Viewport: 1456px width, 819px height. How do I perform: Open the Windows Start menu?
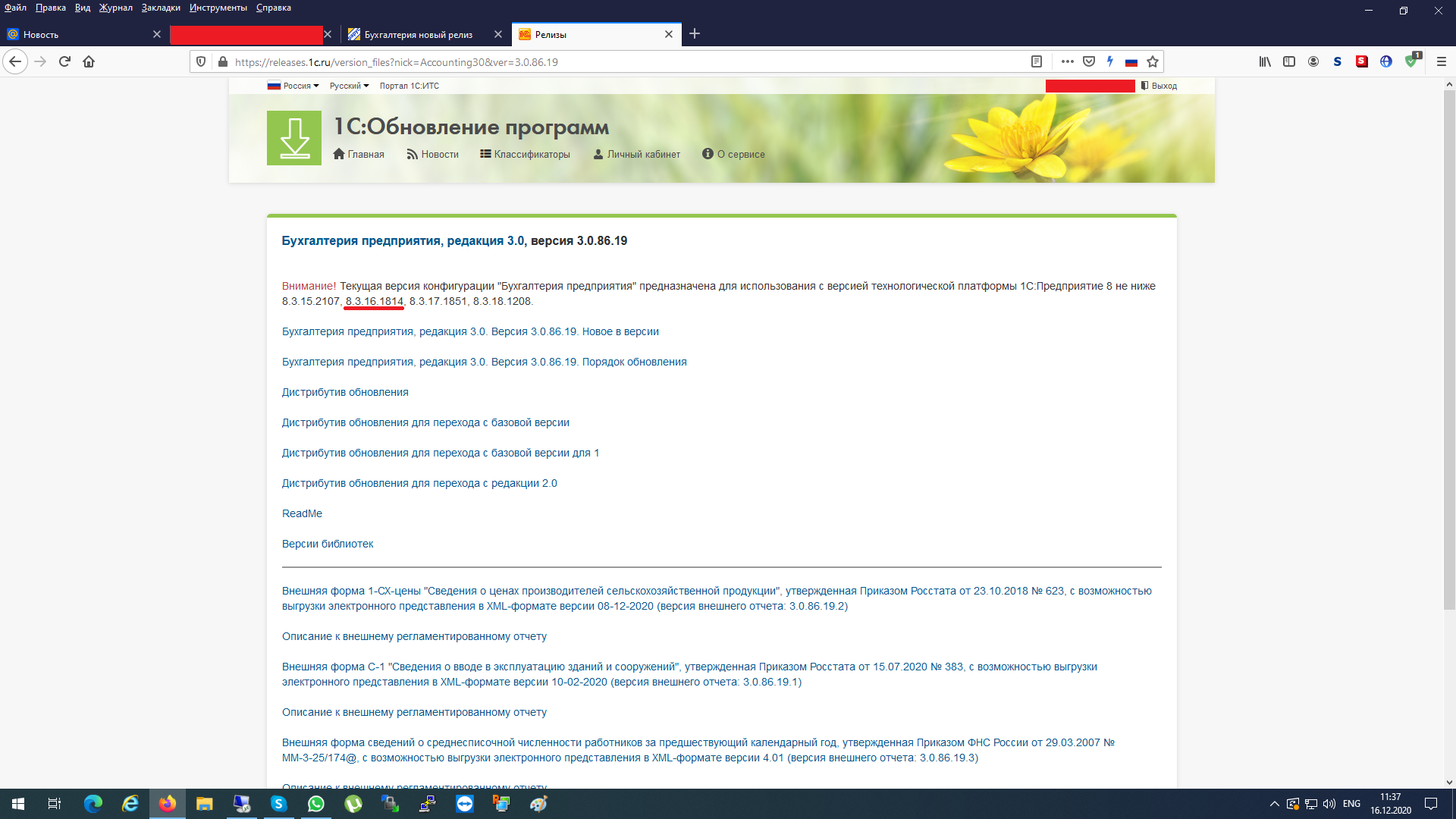point(18,804)
